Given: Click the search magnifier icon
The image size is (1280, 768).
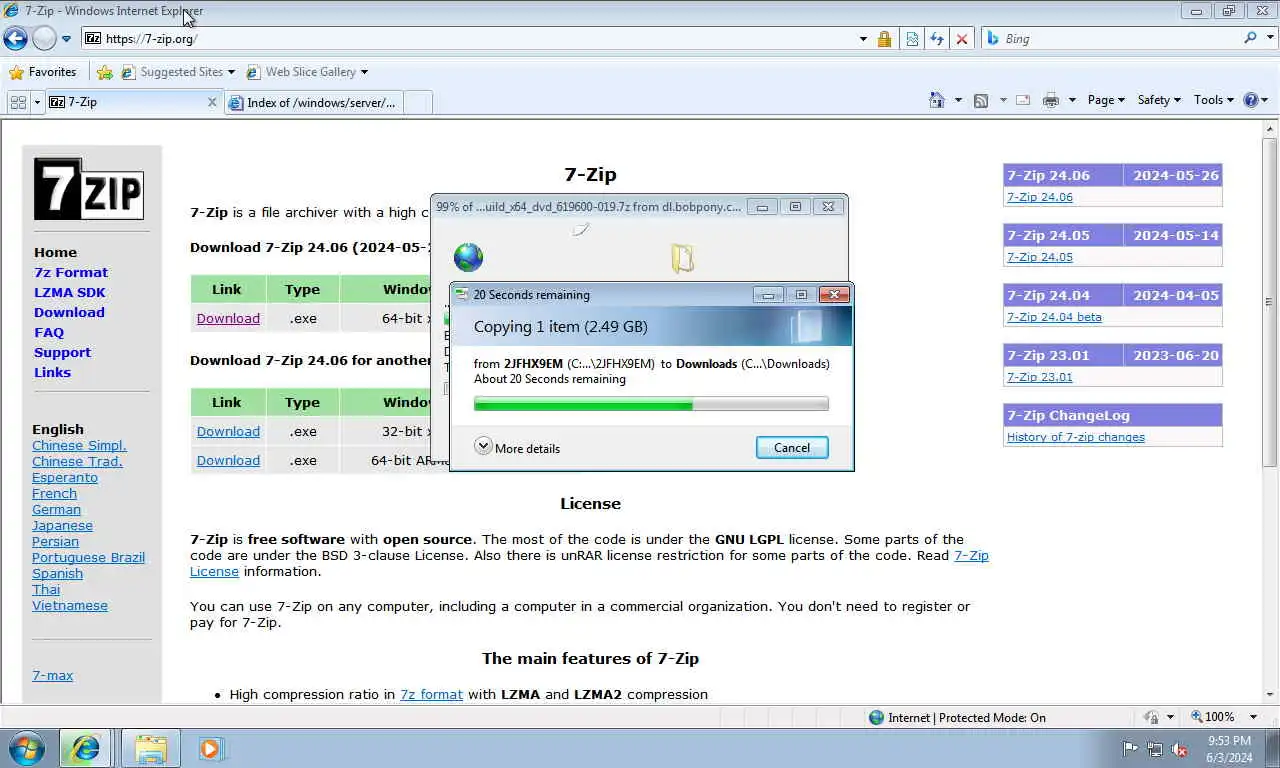Looking at the screenshot, I should pyautogui.click(x=1251, y=38).
